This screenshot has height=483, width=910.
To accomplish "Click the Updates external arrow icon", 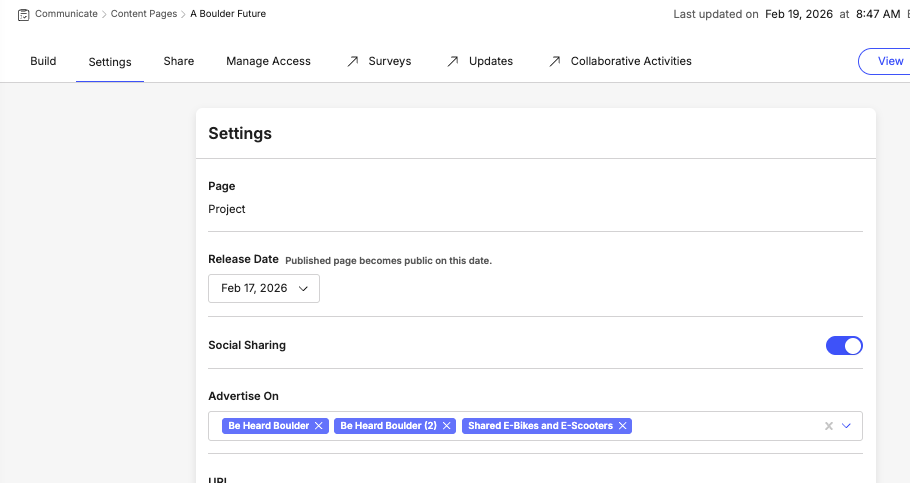I will pyautogui.click(x=452, y=61).
